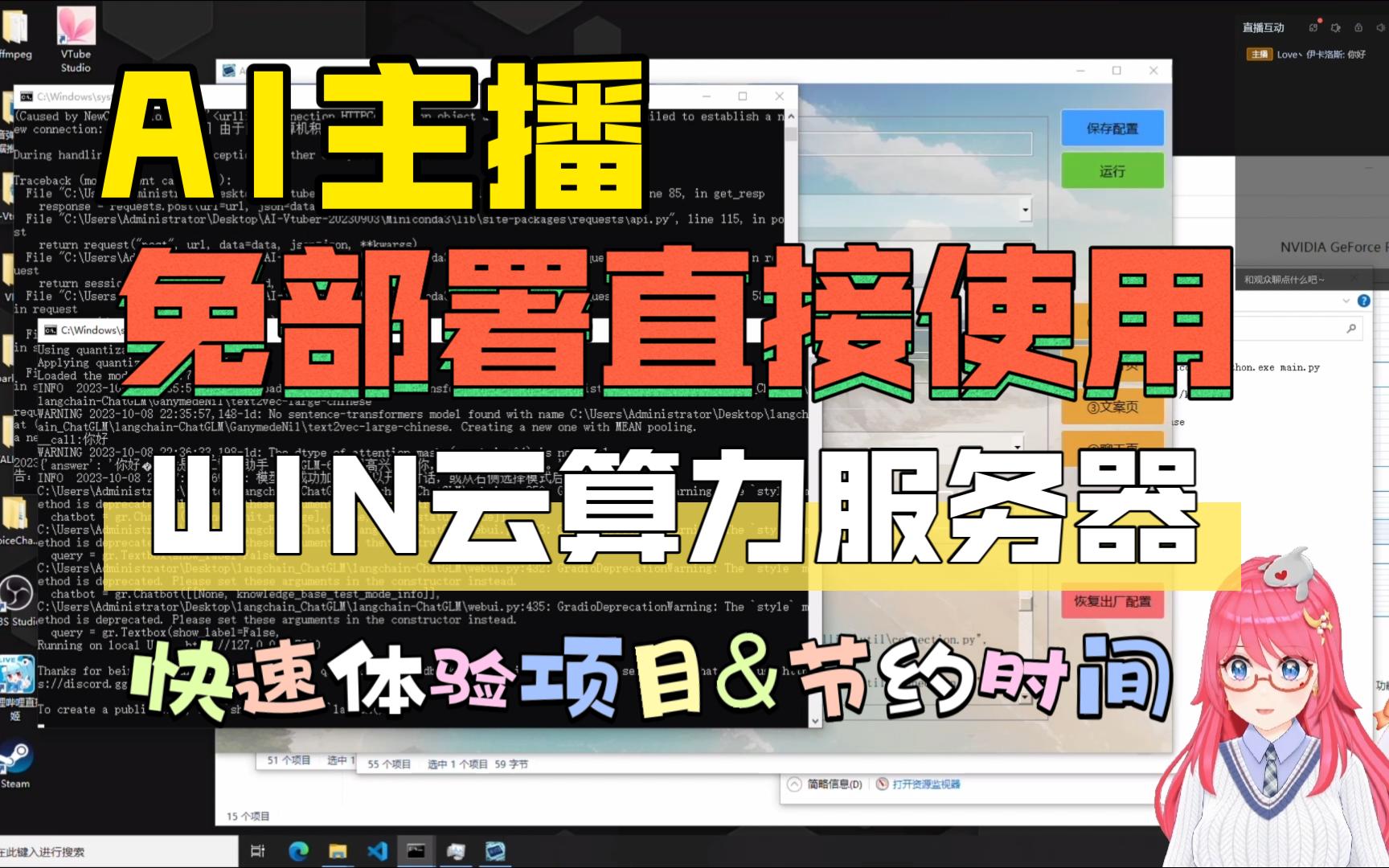Launch Steam from the desktop

[14, 765]
